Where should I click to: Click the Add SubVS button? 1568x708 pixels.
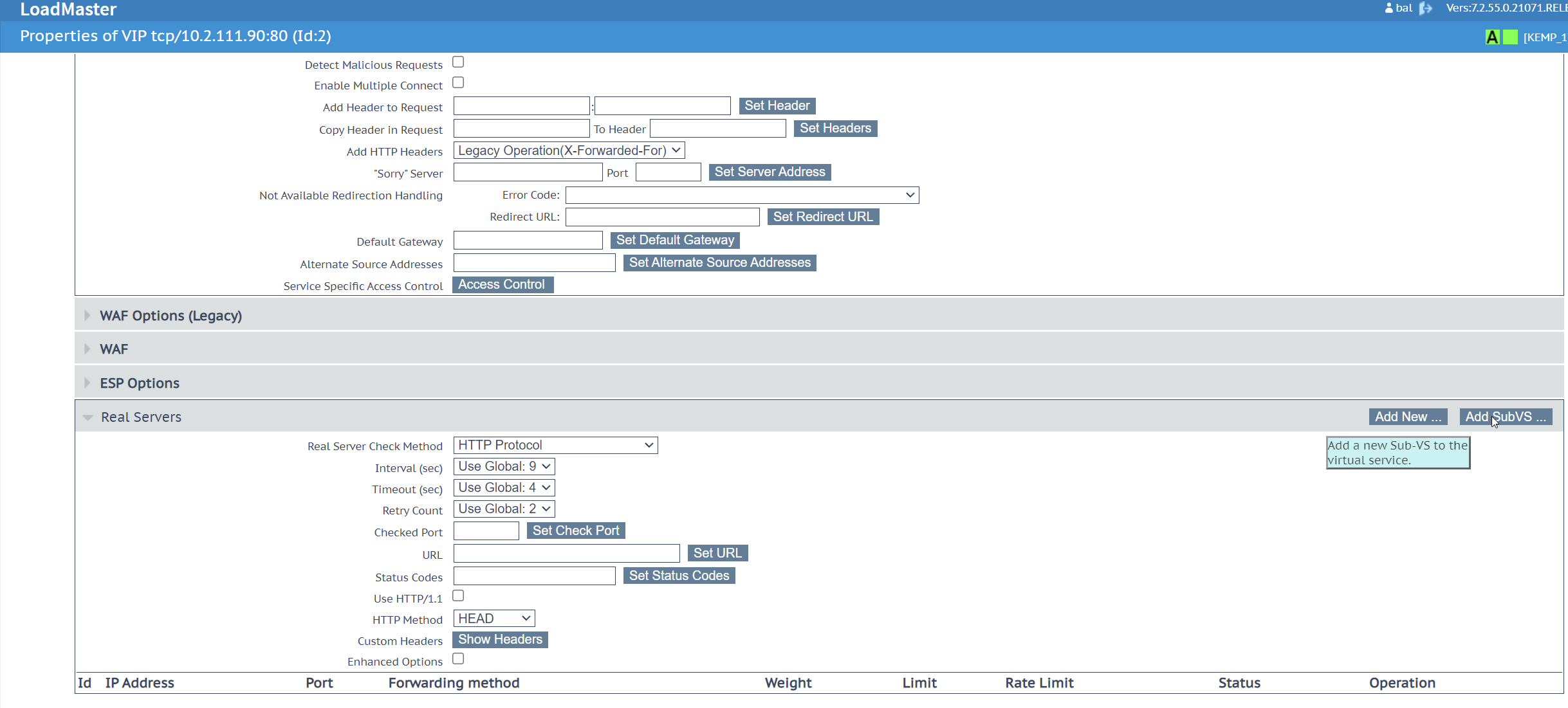(1506, 417)
